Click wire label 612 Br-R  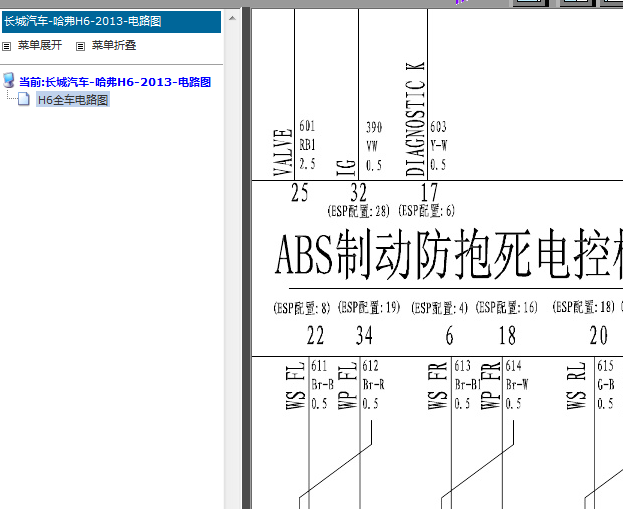point(373,385)
